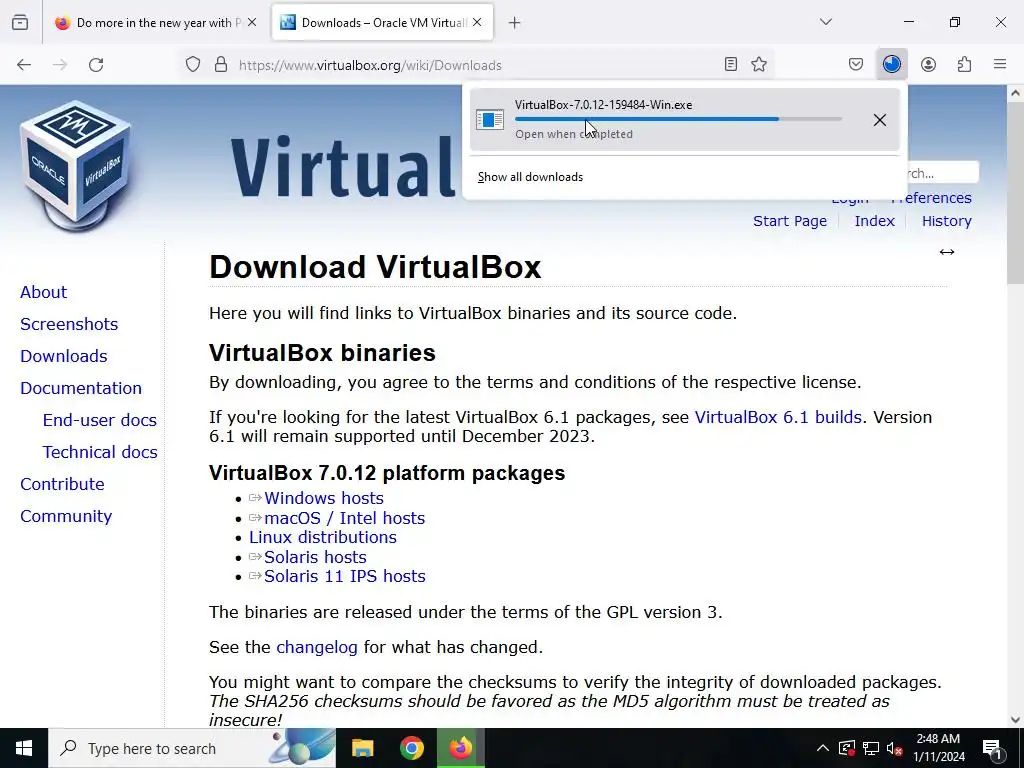Open Contribute sidebar link
Screen dimensions: 1024x768
pos(63,484)
